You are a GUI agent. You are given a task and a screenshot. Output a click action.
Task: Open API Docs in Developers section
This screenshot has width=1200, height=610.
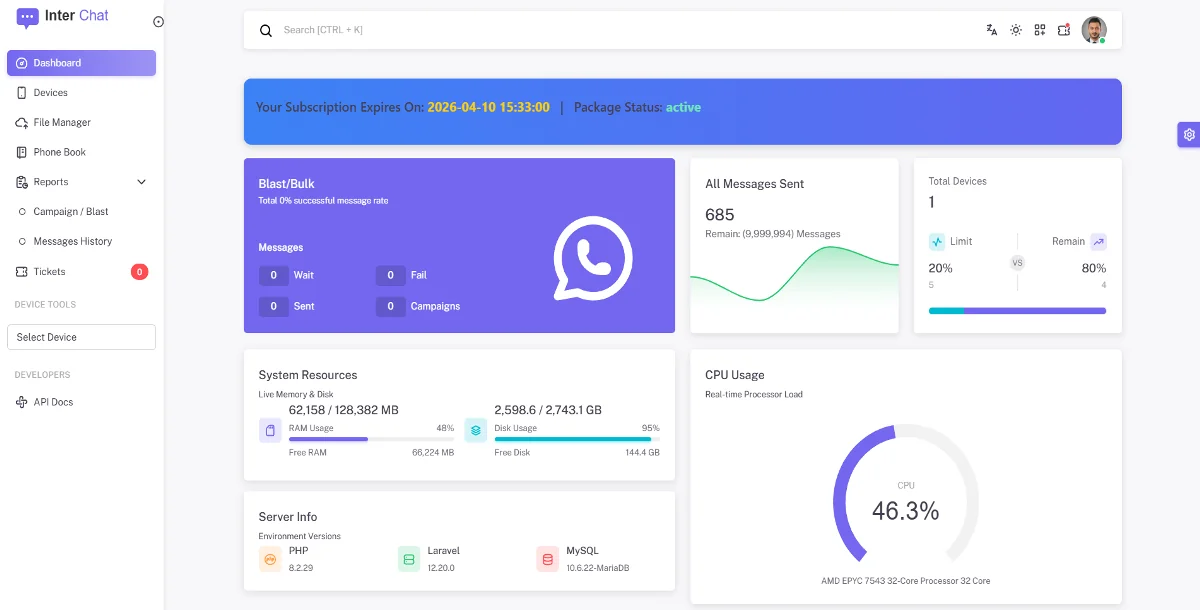[53, 402]
